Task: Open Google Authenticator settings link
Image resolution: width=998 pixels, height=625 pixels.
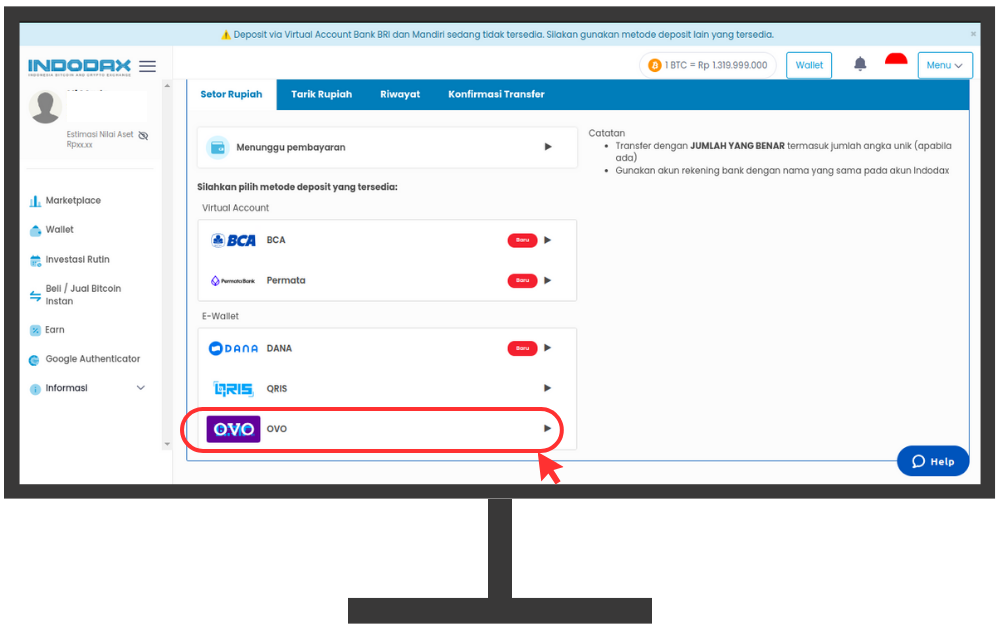Action: 93,359
